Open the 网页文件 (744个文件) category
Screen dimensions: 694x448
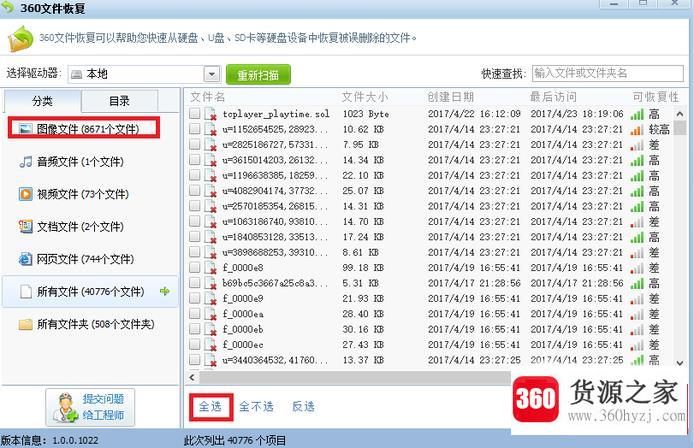76,259
